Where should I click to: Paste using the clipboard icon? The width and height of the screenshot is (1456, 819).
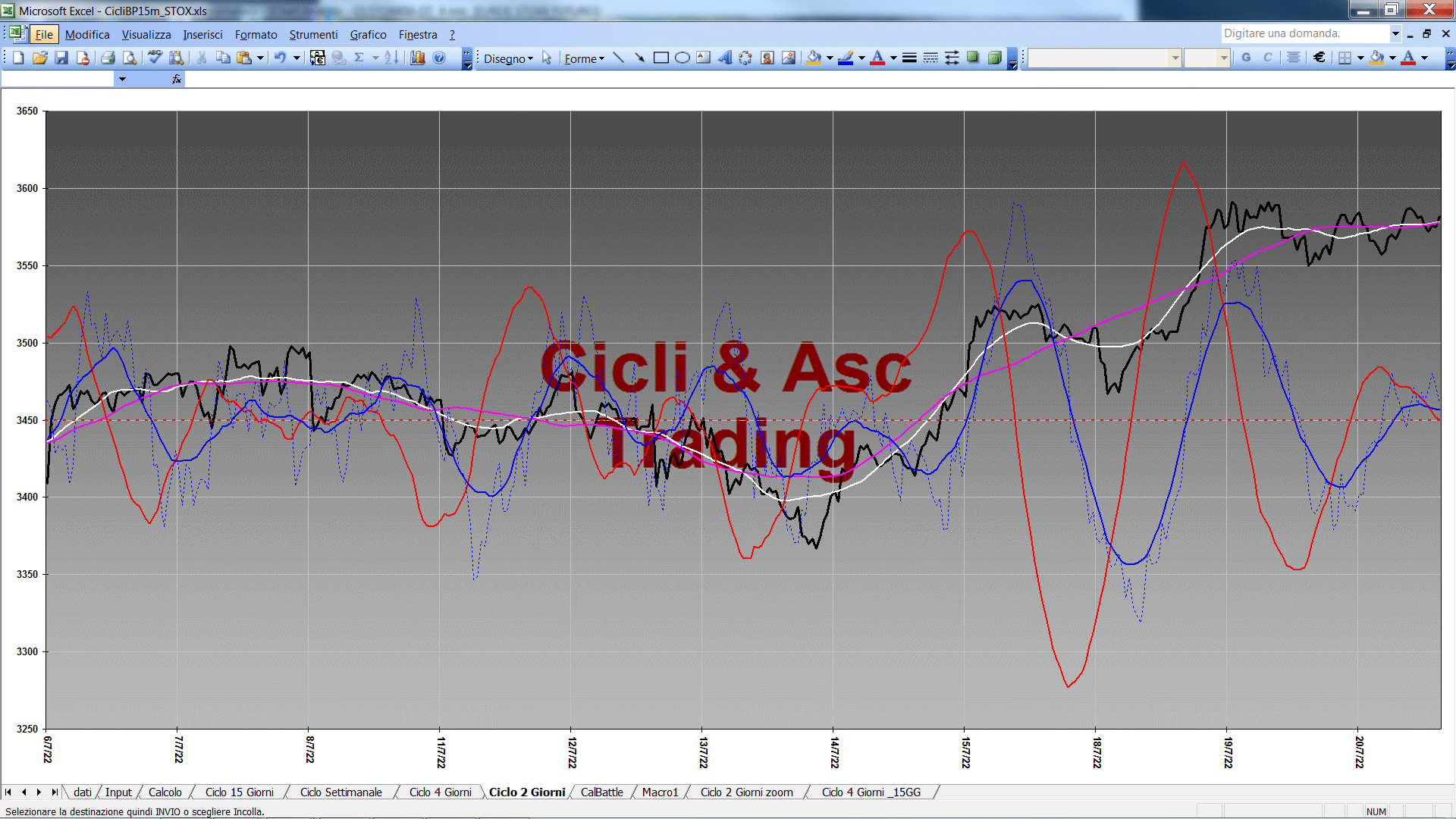pyautogui.click(x=244, y=58)
